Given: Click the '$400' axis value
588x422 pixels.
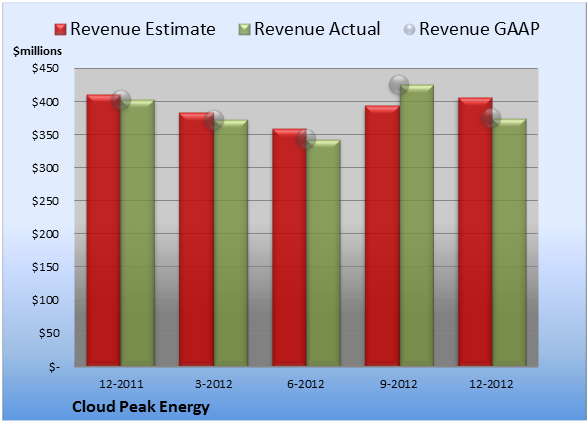Looking at the screenshot, I should (45, 102).
